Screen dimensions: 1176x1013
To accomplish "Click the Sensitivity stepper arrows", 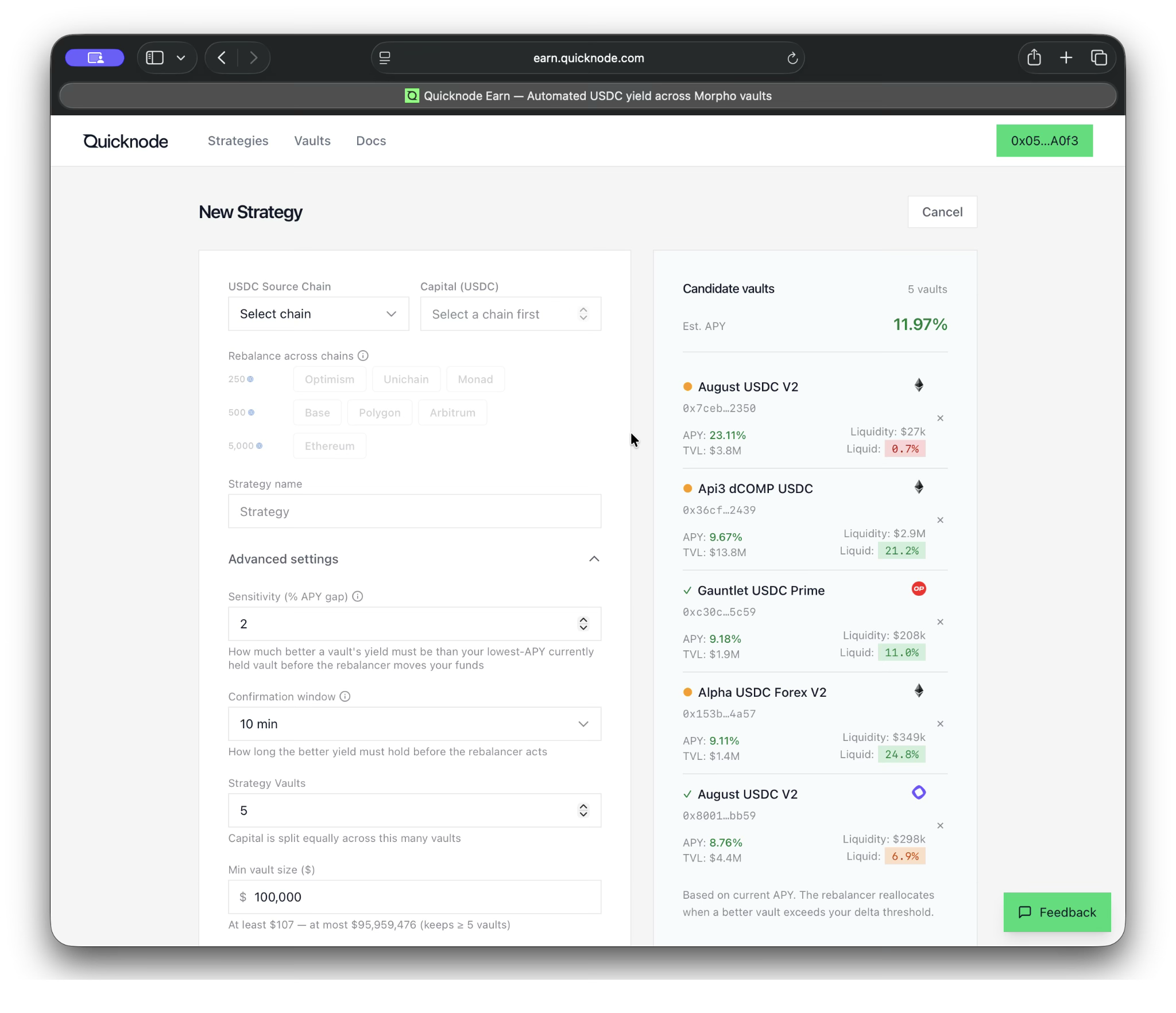I will point(583,624).
